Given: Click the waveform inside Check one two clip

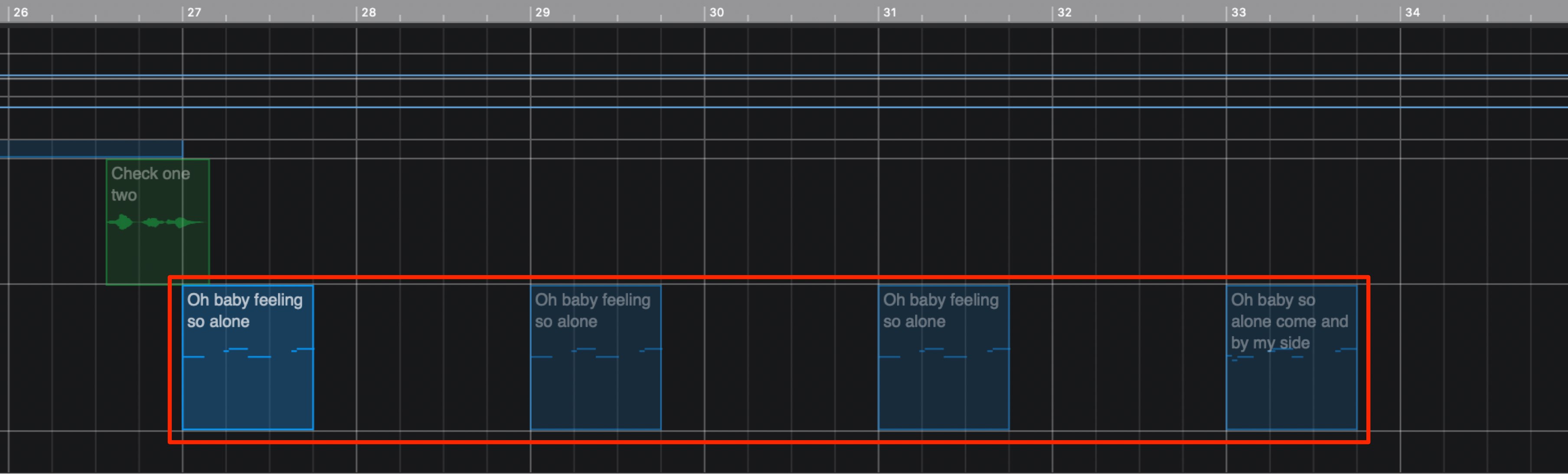Looking at the screenshot, I should click(155, 222).
